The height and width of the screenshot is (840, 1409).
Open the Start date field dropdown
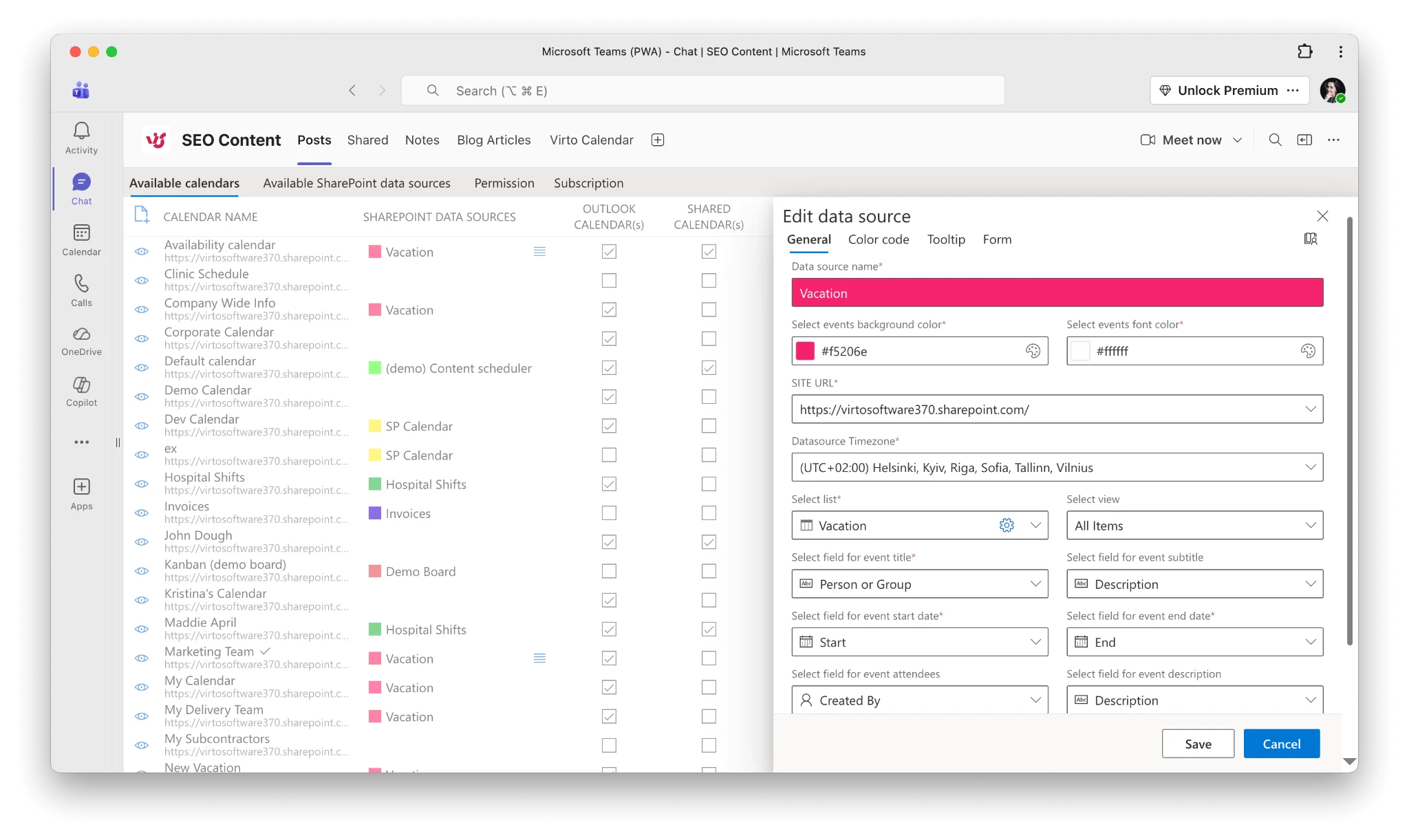pos(920,642)
